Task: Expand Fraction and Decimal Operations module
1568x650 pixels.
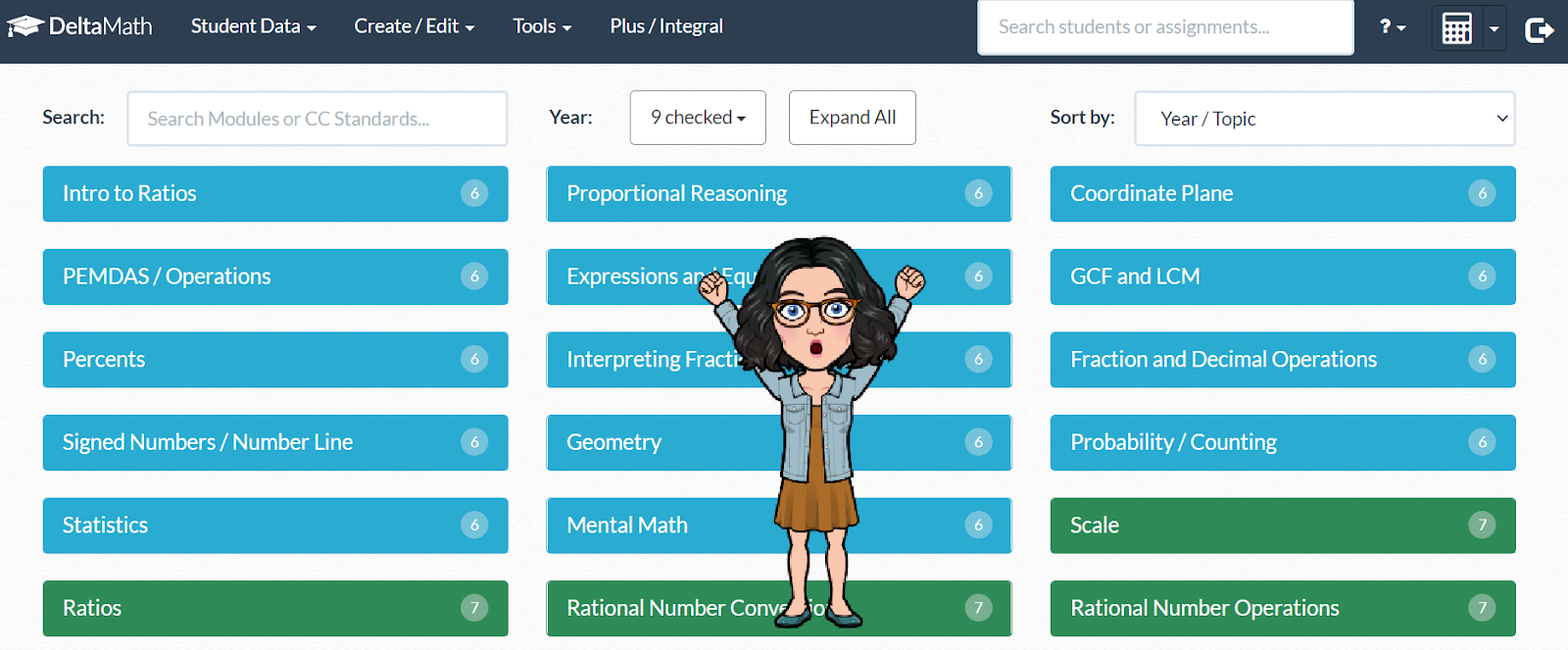Action: pos(1283,360)
